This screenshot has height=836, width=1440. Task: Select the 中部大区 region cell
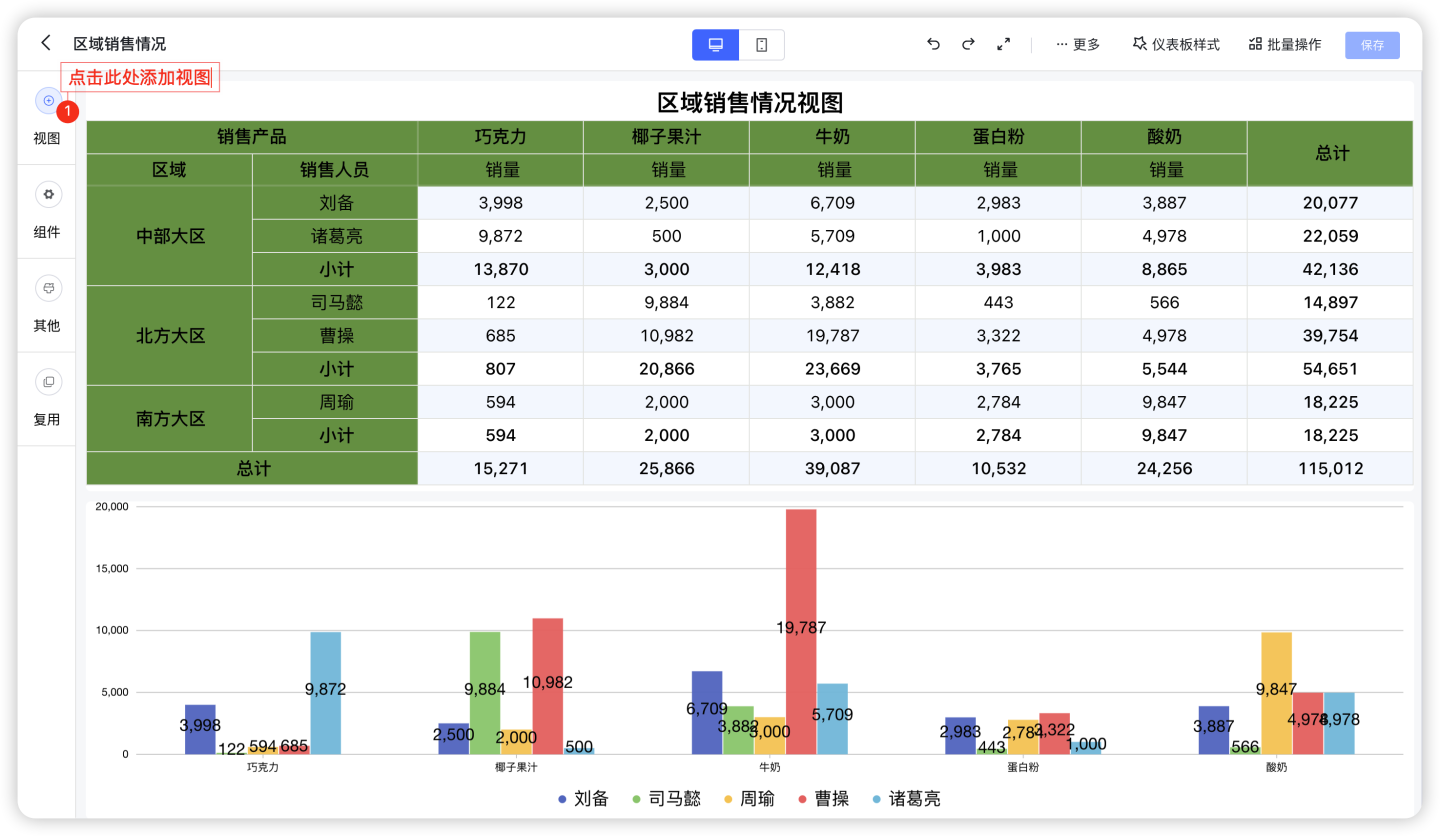click(170, 236)
